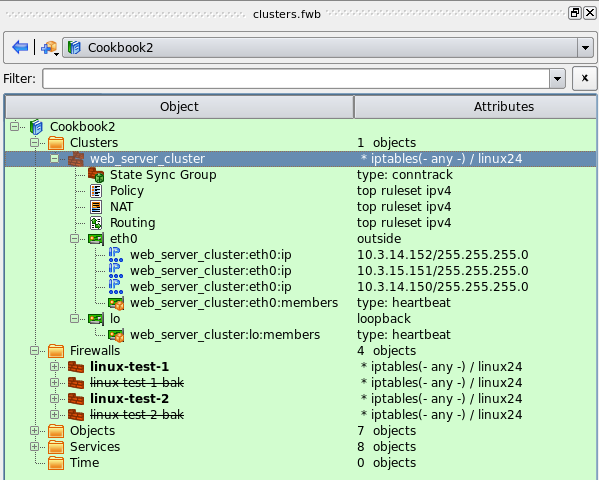599x480 pixels.
Task: Select the State Sync Group label
Action: coord(163,175)
